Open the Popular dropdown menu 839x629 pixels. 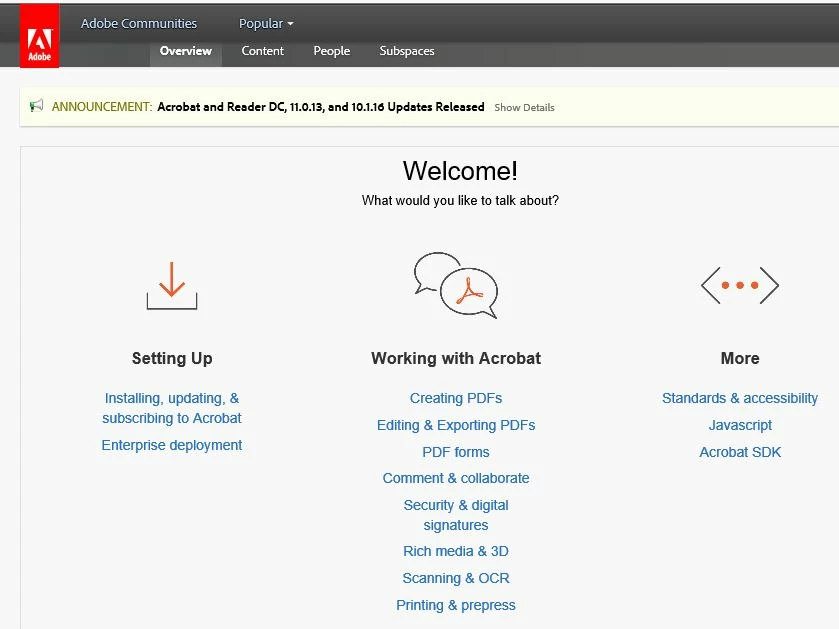click(x=266, y=24)
